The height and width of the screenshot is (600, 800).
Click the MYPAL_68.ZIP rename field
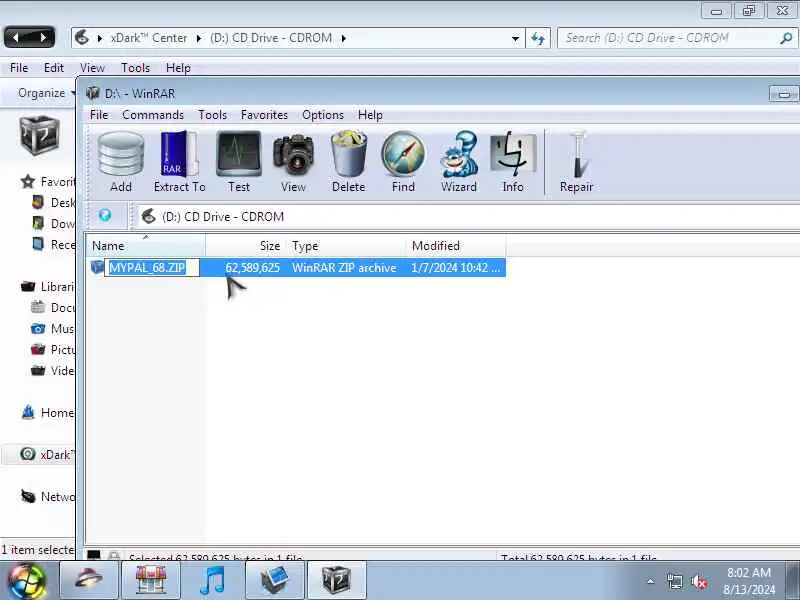pyautogui.click(x=152, y=267)
